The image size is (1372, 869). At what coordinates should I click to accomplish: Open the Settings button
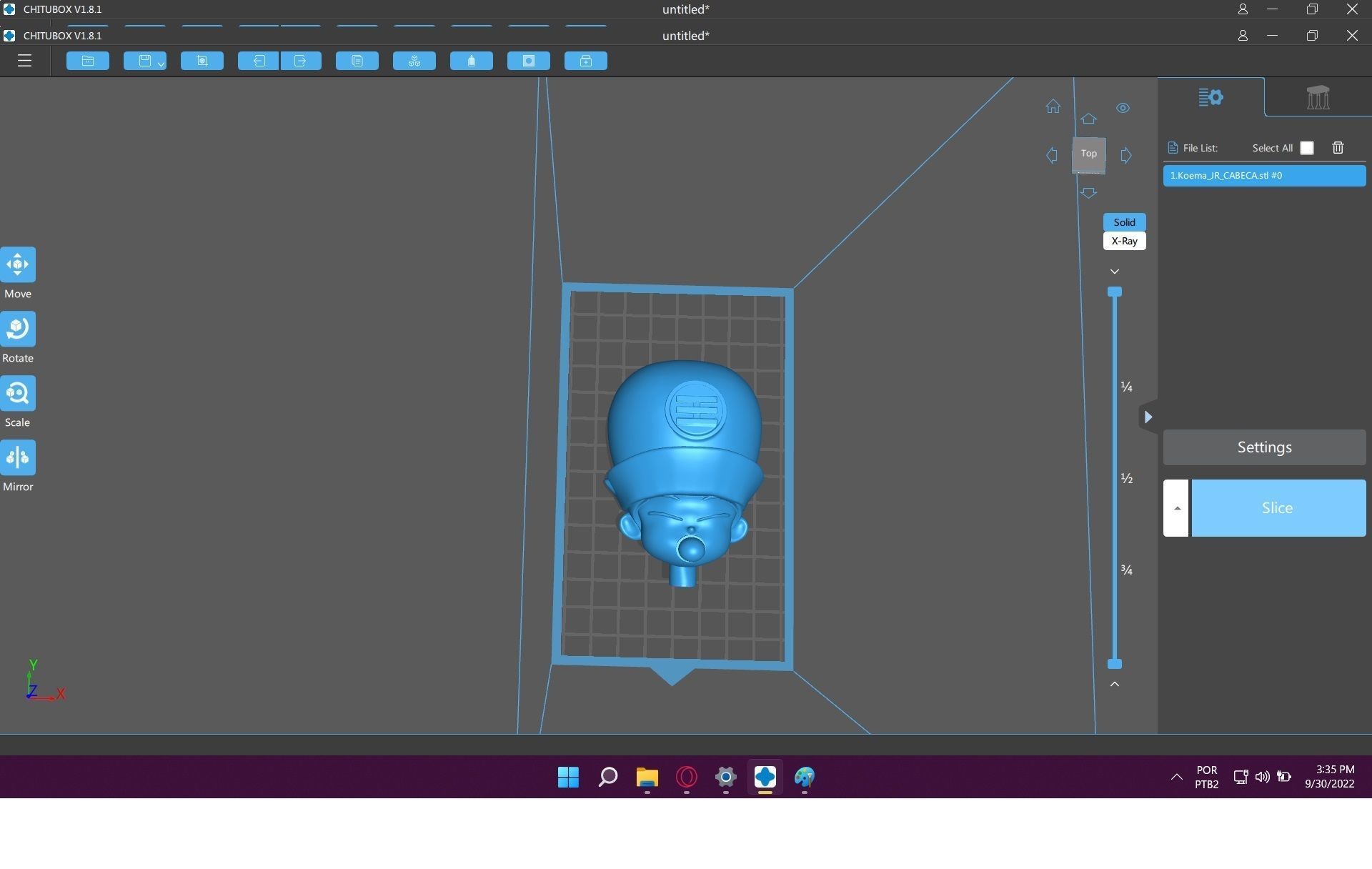tap(1264, 447)
